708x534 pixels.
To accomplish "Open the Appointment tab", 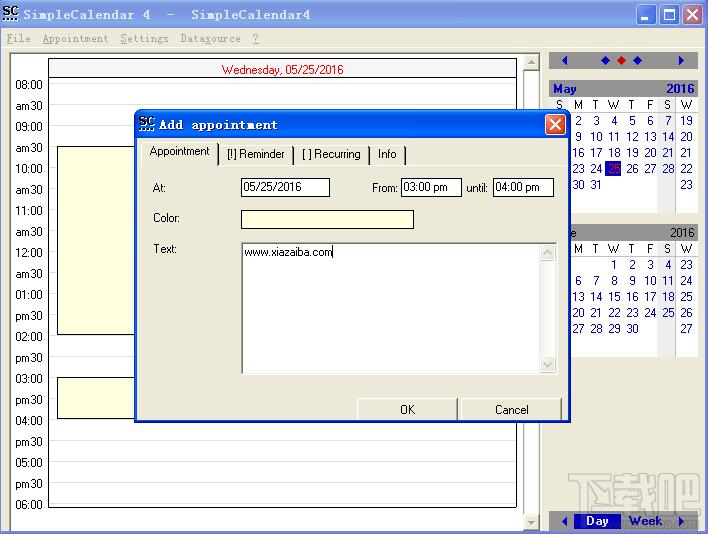I will pos(179,152).
